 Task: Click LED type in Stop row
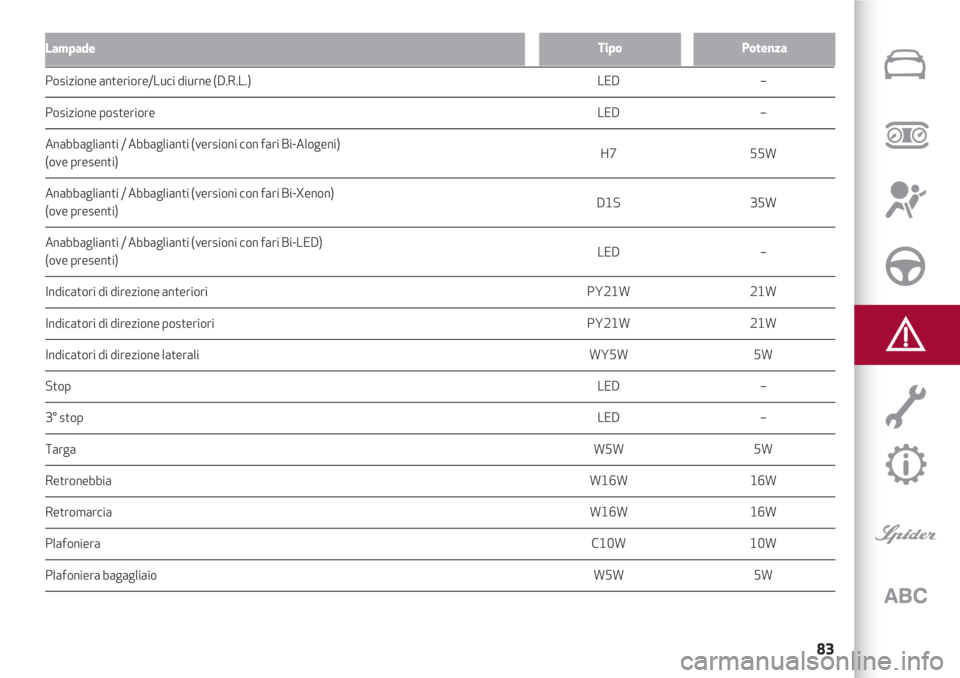(609, 386)
